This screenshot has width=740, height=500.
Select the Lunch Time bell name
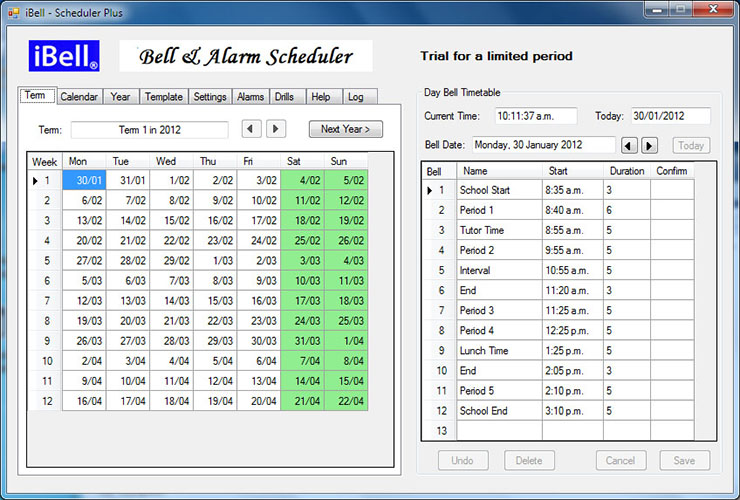(499, 351)
